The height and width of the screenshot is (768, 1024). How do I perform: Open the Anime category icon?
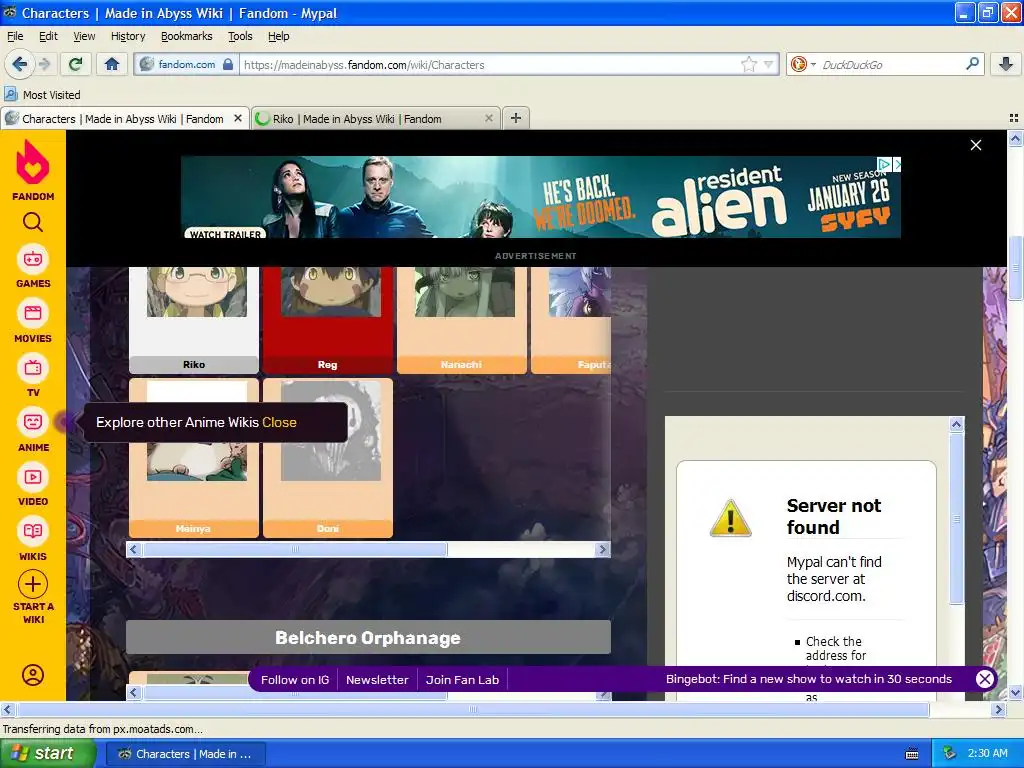click(33, 422)
